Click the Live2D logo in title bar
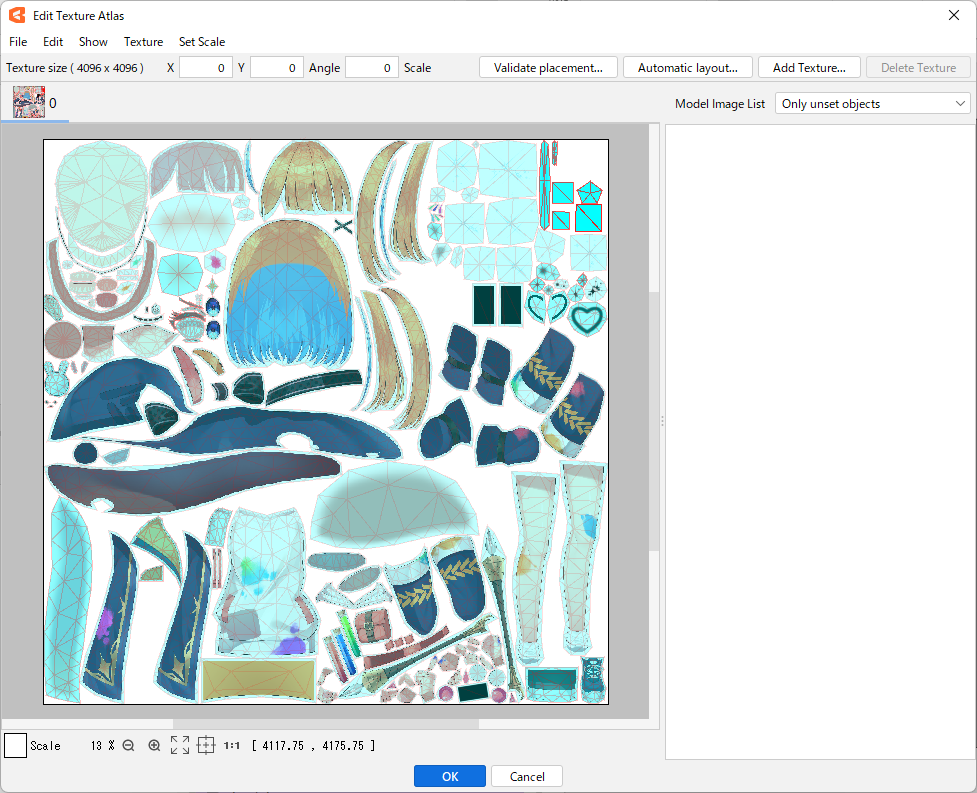Viewport: 977px width, 793px height. tap(17, 15)
